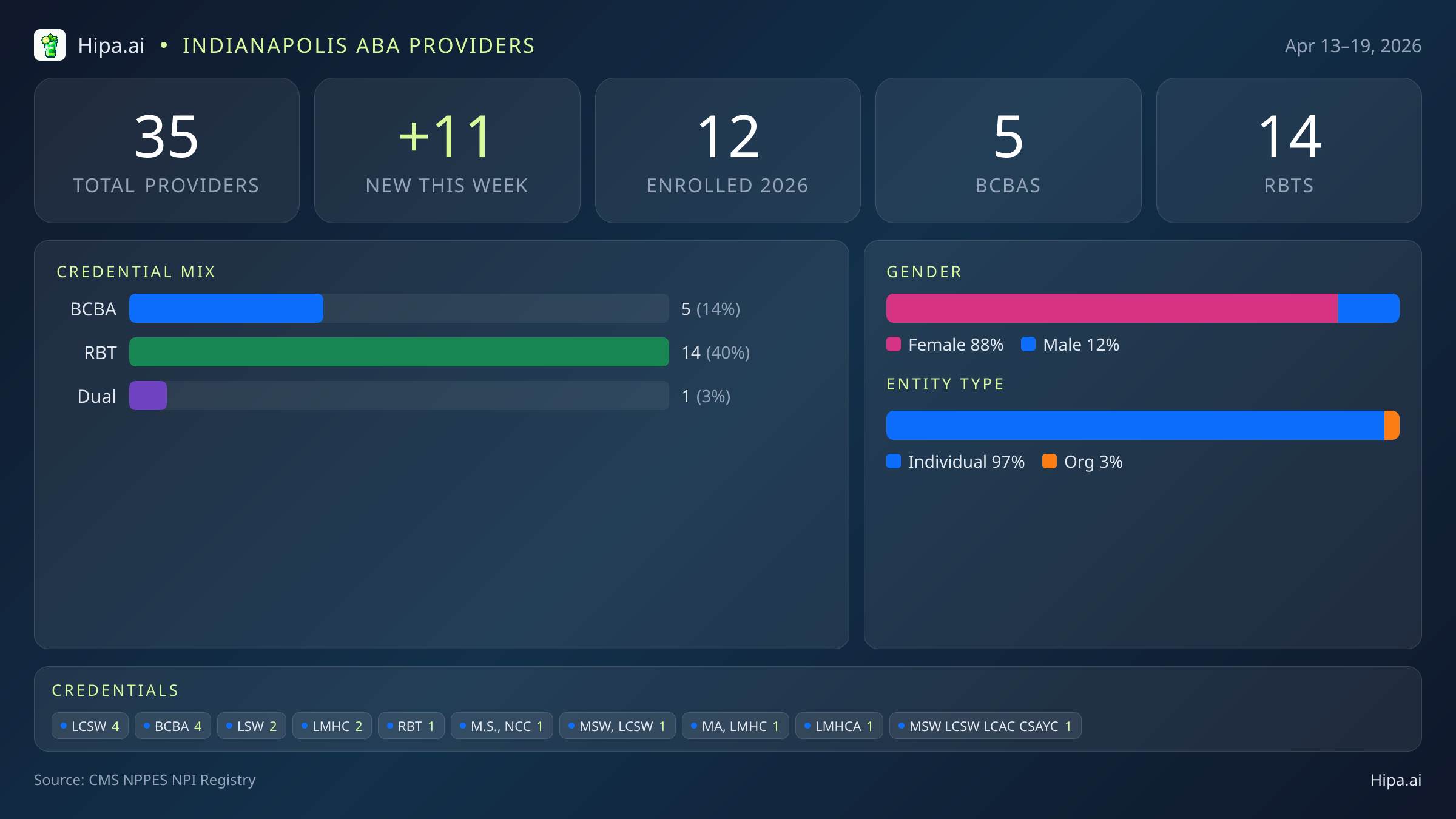Click the RBTS count card

(x=1289, y=150)
